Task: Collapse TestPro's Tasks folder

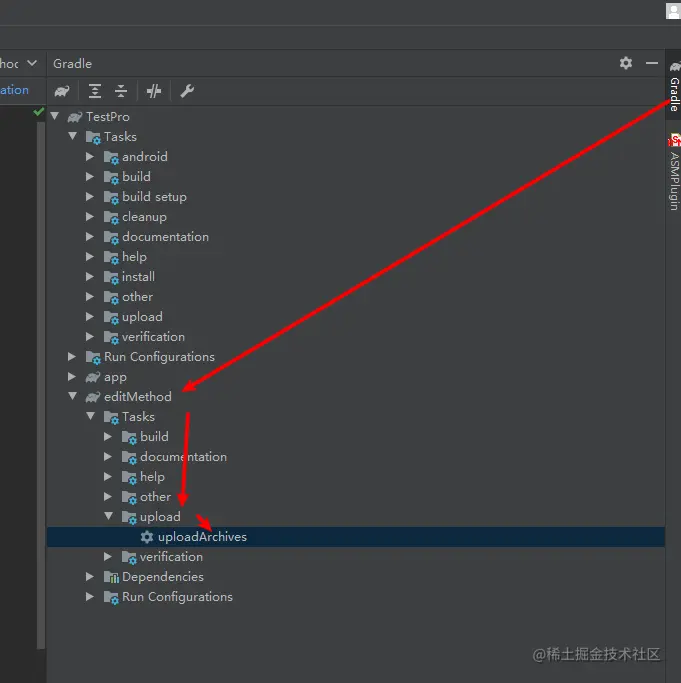Action: (x=73, y=136)
